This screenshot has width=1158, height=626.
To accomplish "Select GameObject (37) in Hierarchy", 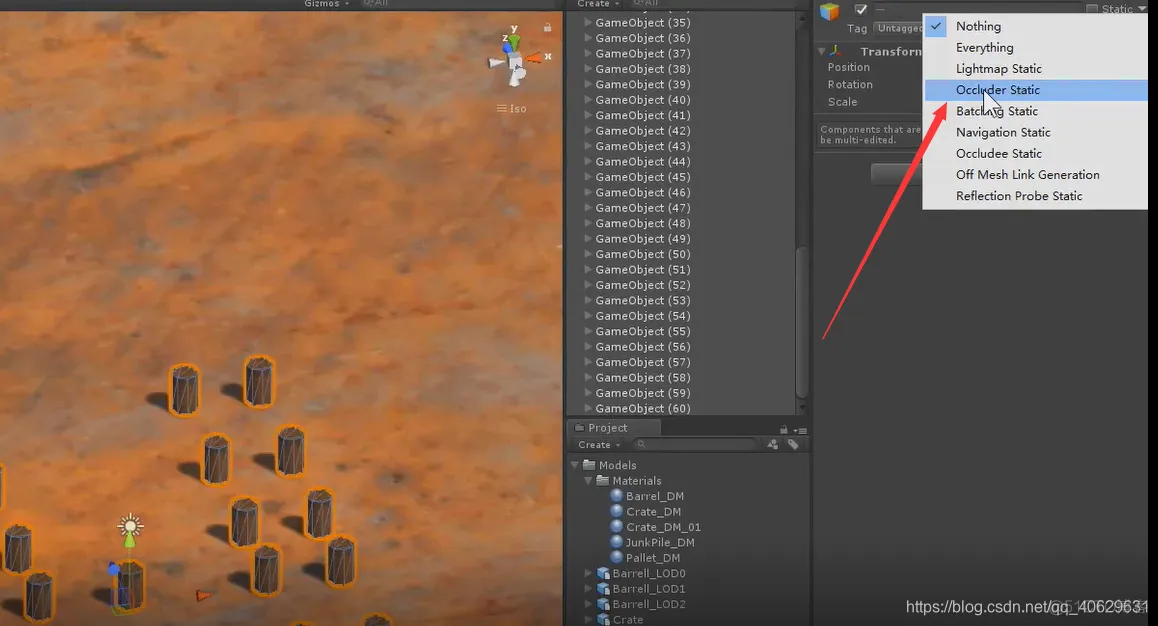I will 643,53.
